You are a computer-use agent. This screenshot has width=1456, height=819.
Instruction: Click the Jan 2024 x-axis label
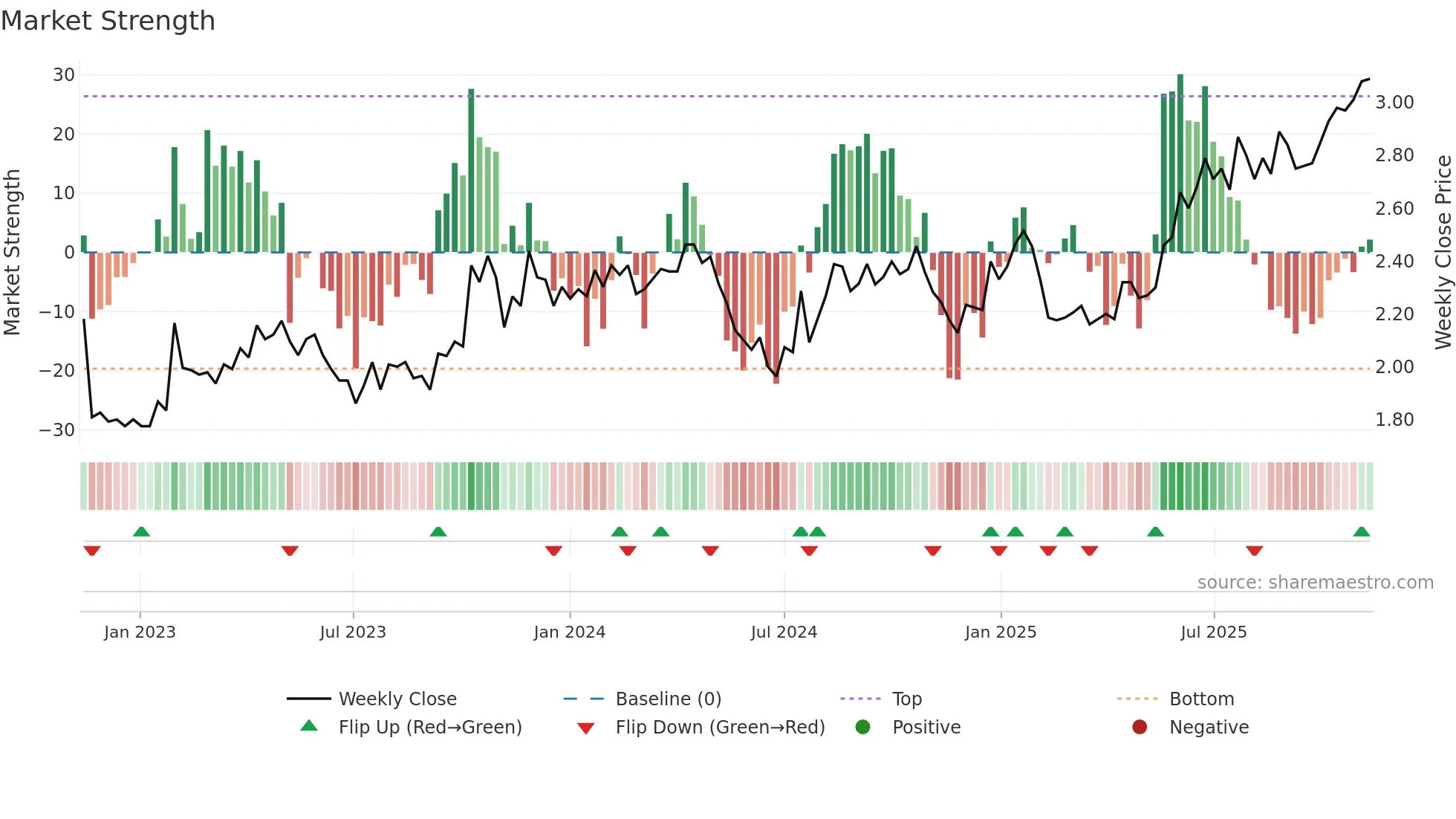click(x=569, y=632)
